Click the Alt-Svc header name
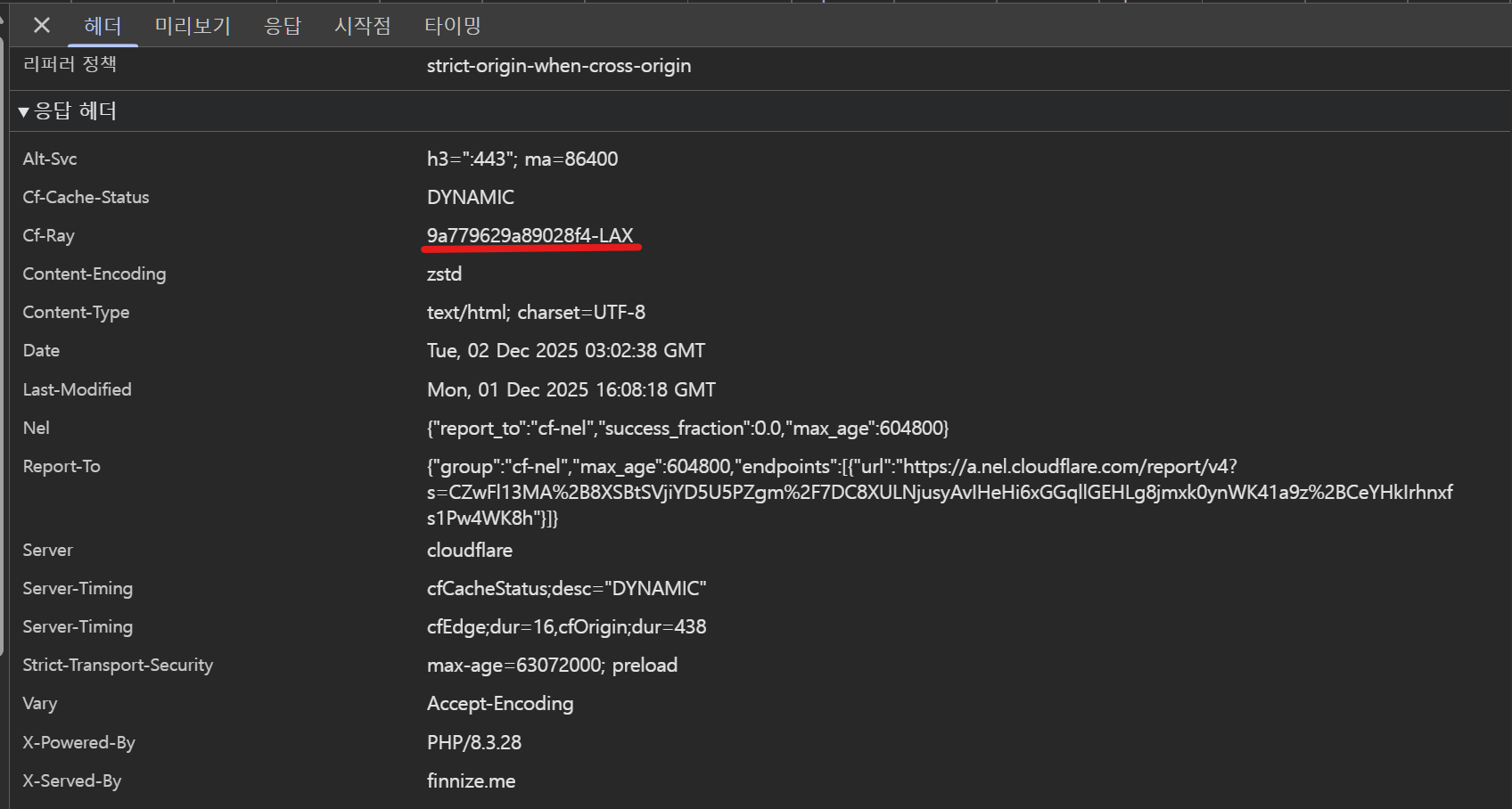Image resolution: width=1512 pixels, height=809 pixels. tap(50, 159)
